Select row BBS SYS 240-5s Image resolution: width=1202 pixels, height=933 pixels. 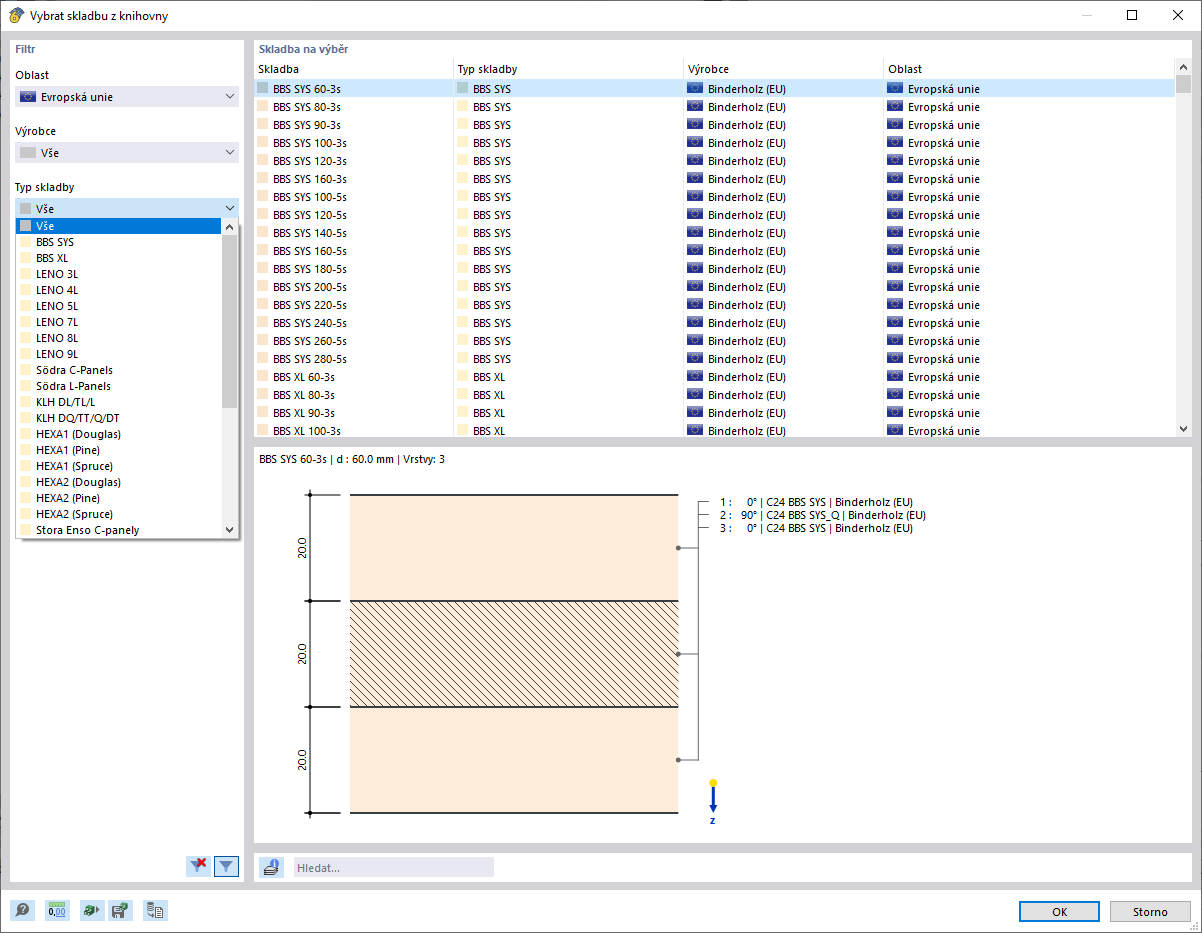pyautogui.click(x=714, y=323)
